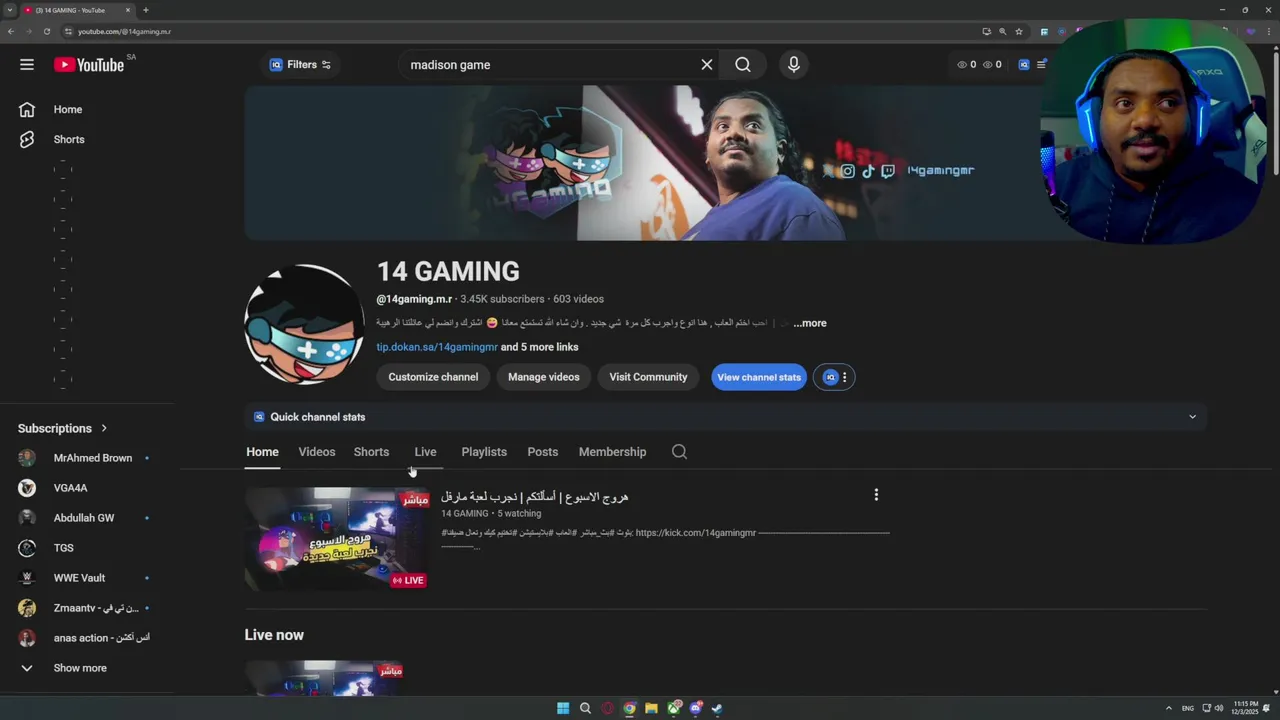
Task: Open the anas action subscription
Action: [x=85, y=638]
